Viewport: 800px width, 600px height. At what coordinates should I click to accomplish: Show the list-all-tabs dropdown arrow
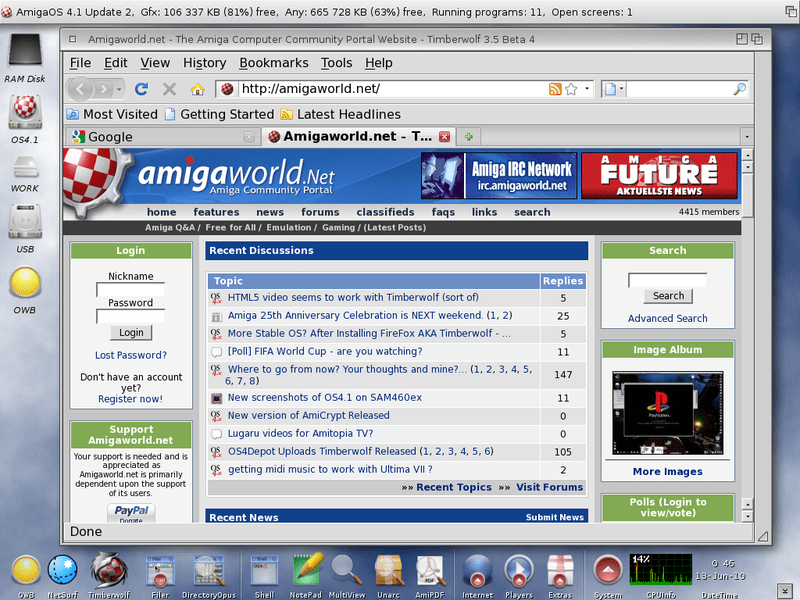click(x=747, y=137)
